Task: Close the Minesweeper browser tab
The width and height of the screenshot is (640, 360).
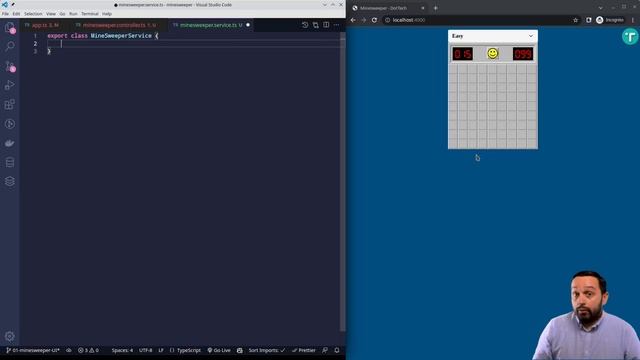Action: (x=423, y=8)
